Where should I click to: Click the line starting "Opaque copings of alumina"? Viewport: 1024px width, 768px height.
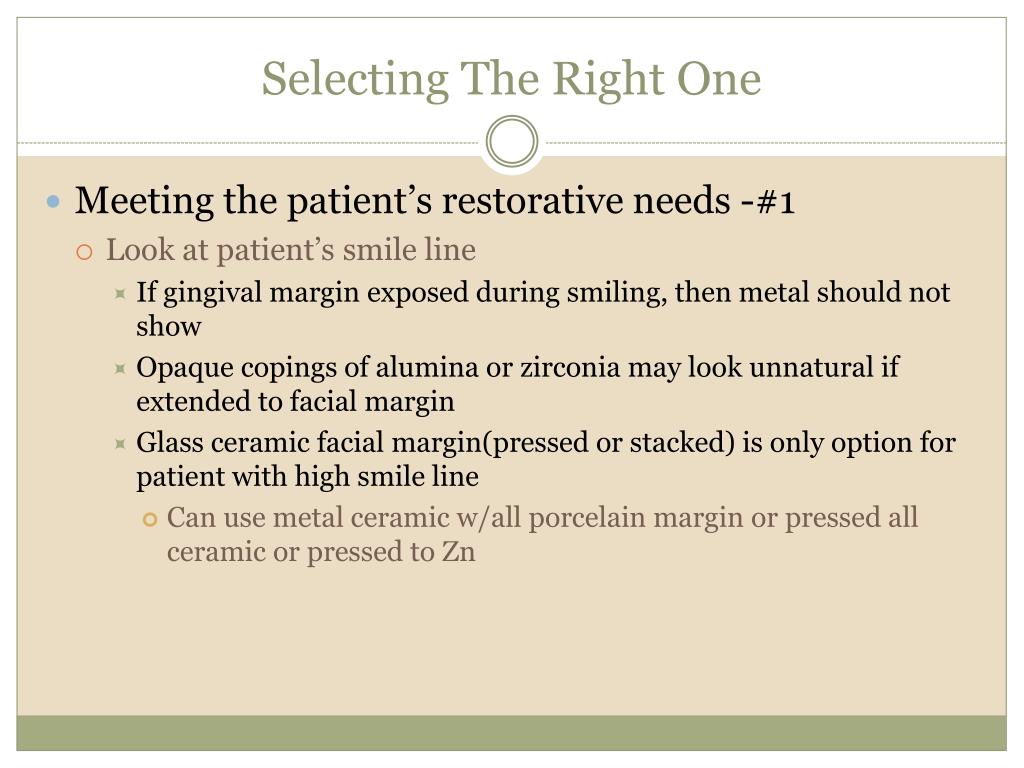click(x=517, y=367)
